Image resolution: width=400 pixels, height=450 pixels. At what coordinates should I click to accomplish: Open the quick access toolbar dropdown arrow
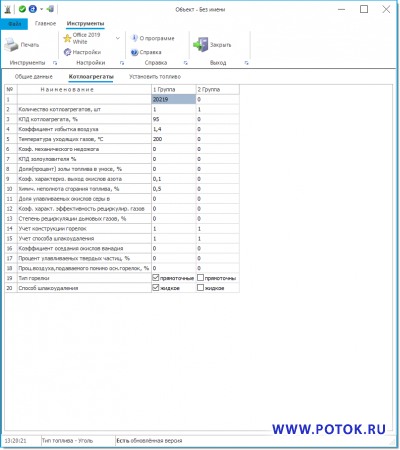[x=42, y=9]
